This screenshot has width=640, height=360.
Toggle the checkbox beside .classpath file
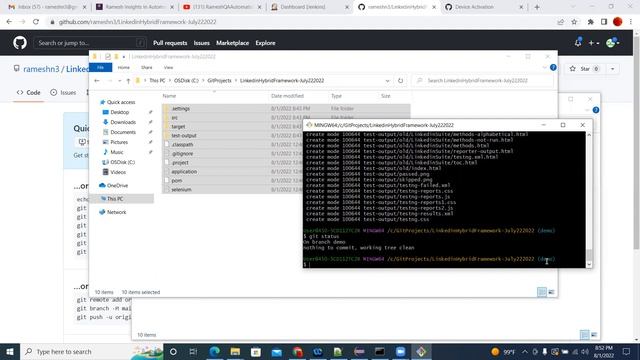coord(167,144)
